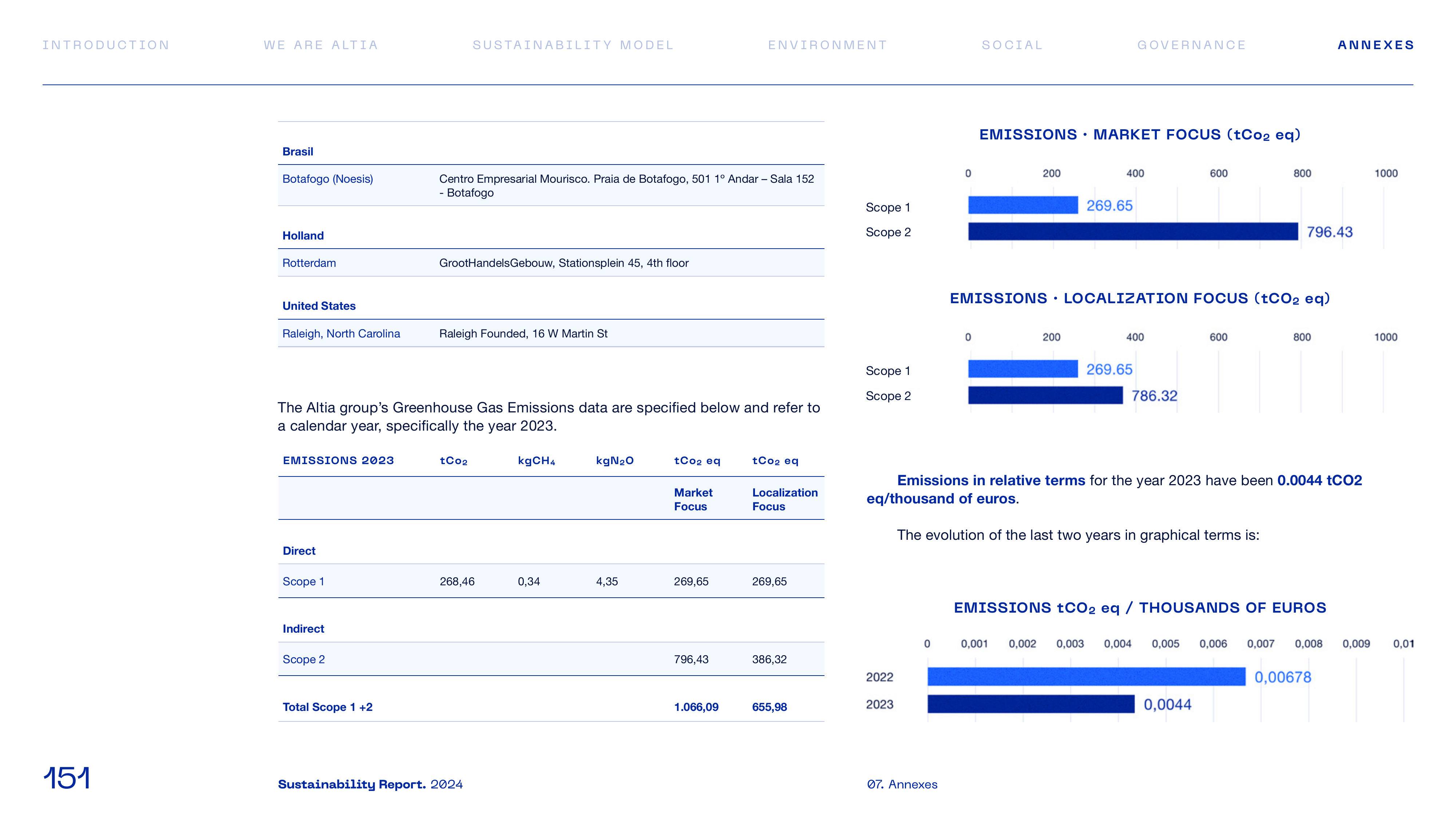Click the 268,46 tCo₂ value
The height and width of the screenshot is (819, 1456).
(x=457, y=582)
